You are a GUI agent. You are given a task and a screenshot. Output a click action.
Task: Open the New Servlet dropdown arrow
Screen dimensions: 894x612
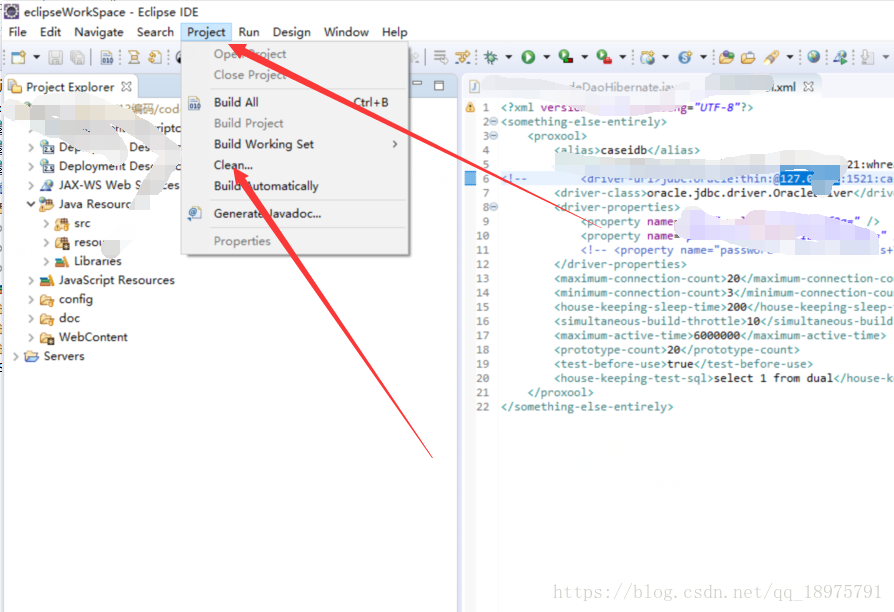tap(703, 57)
